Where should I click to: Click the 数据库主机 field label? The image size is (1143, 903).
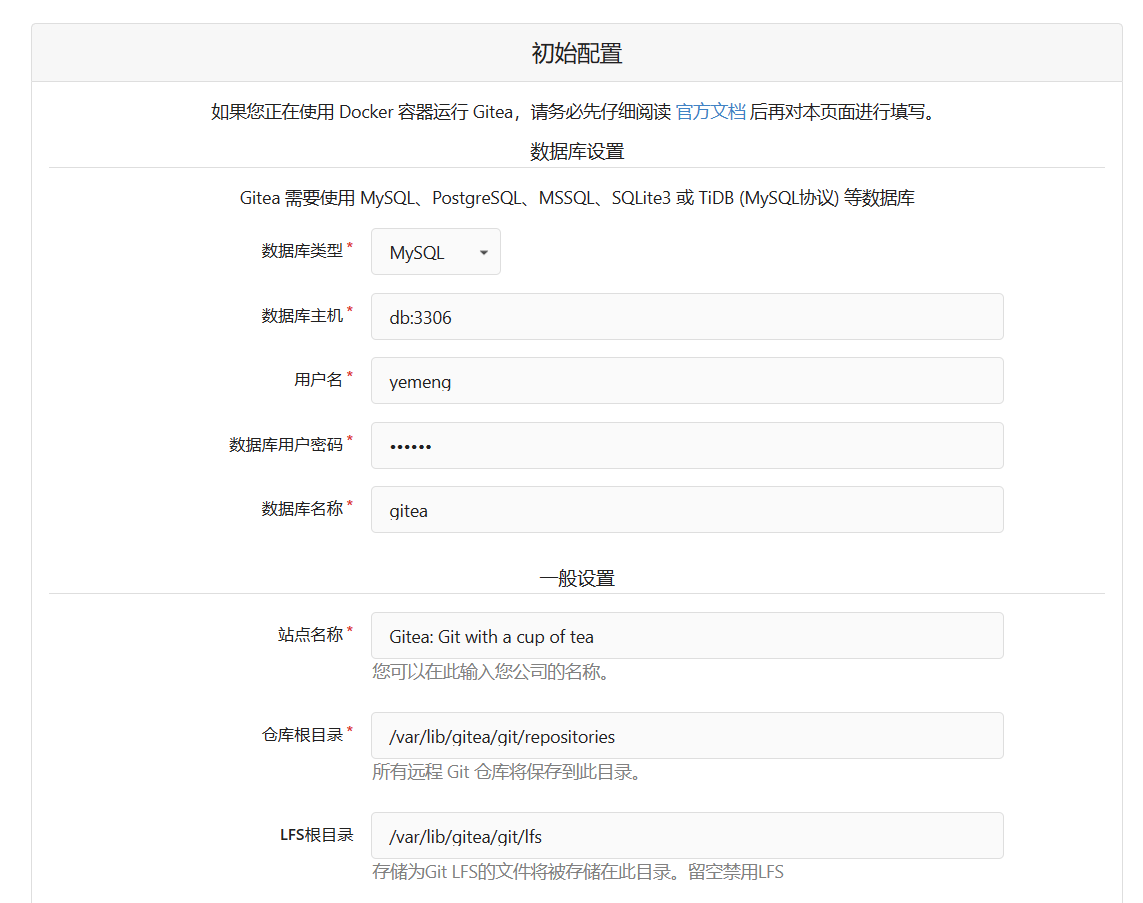pos(302,316)
